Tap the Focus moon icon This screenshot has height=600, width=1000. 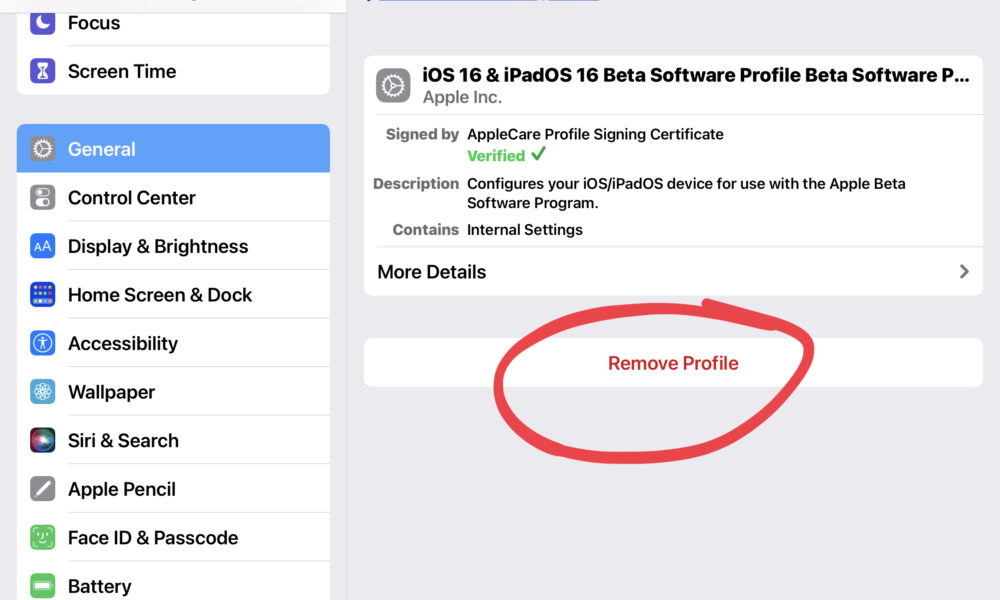pos(42,22)
